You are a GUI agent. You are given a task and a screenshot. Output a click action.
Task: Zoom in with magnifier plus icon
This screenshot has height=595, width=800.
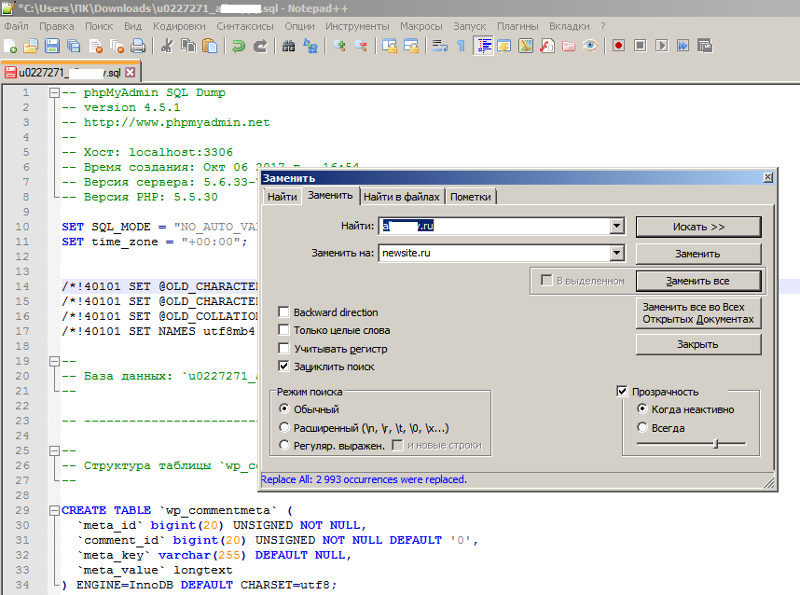pyautogui.click(x=339, y=46)
